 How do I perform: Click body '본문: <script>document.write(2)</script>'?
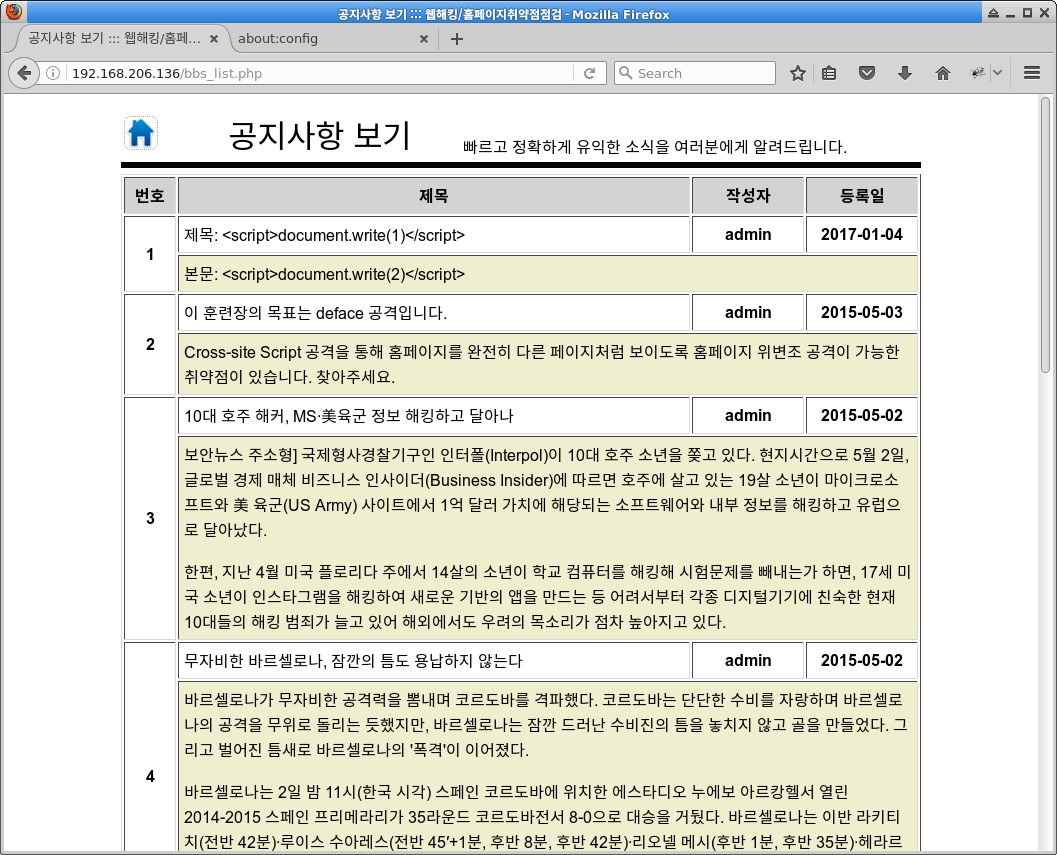click(324, 274)
